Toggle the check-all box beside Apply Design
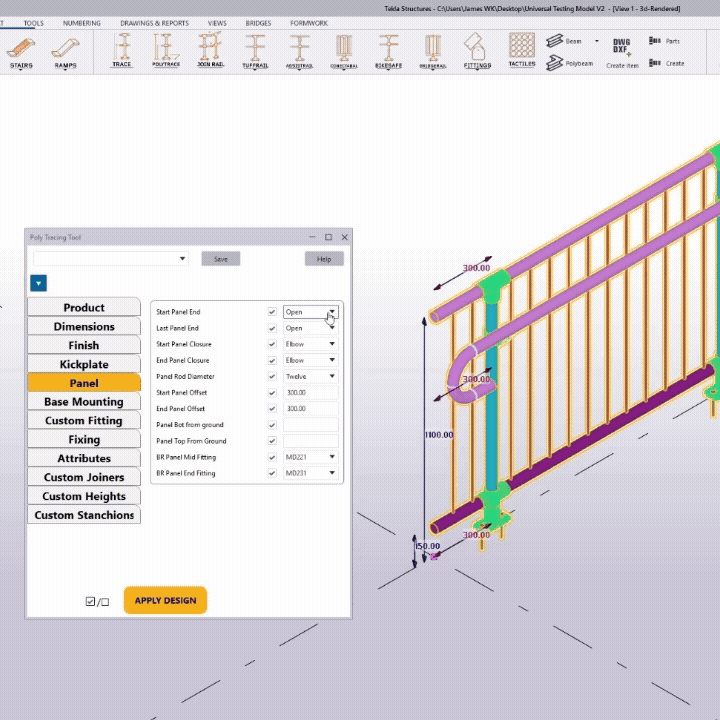The height and width of the screenshot is (720, 720). click(91, 602)
